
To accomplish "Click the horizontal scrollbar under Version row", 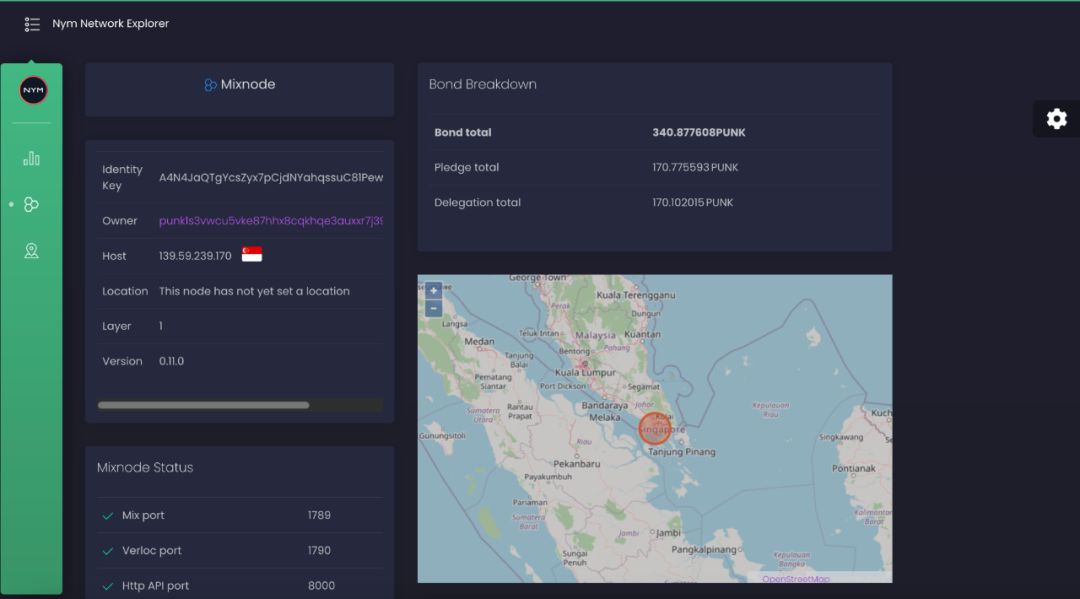I will pos(203,406).
